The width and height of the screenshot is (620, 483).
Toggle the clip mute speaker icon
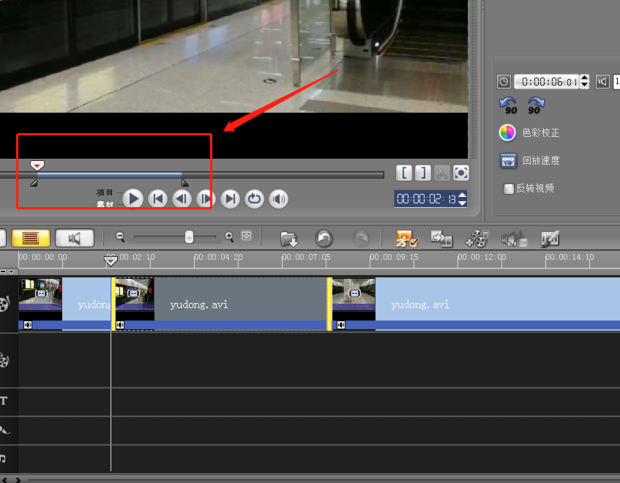click(603, 82)
